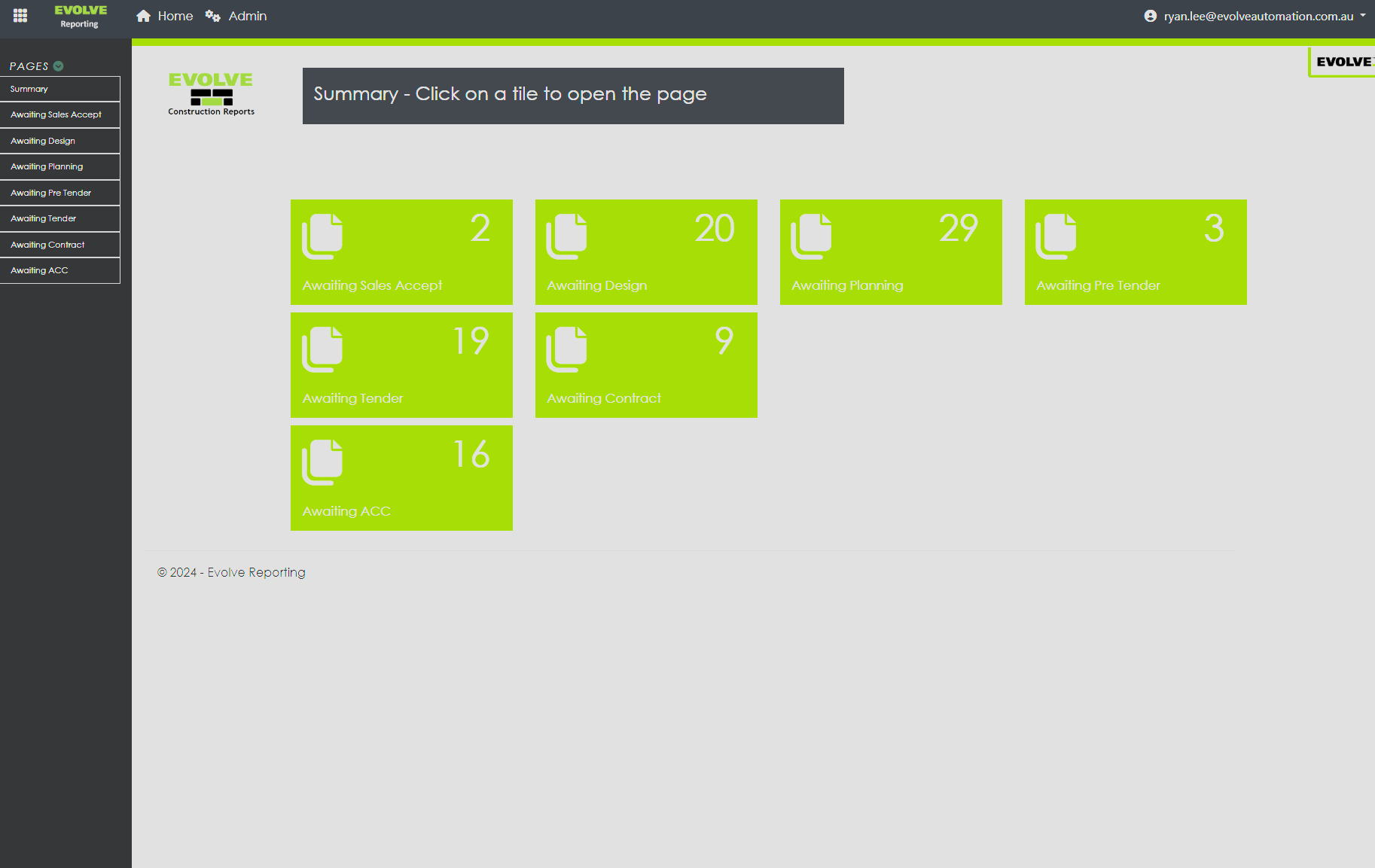Viewport: 1375px width, 868px height.
Task: Click the Evolve Reporting brand logo in header
Action: tap(80, 16)
